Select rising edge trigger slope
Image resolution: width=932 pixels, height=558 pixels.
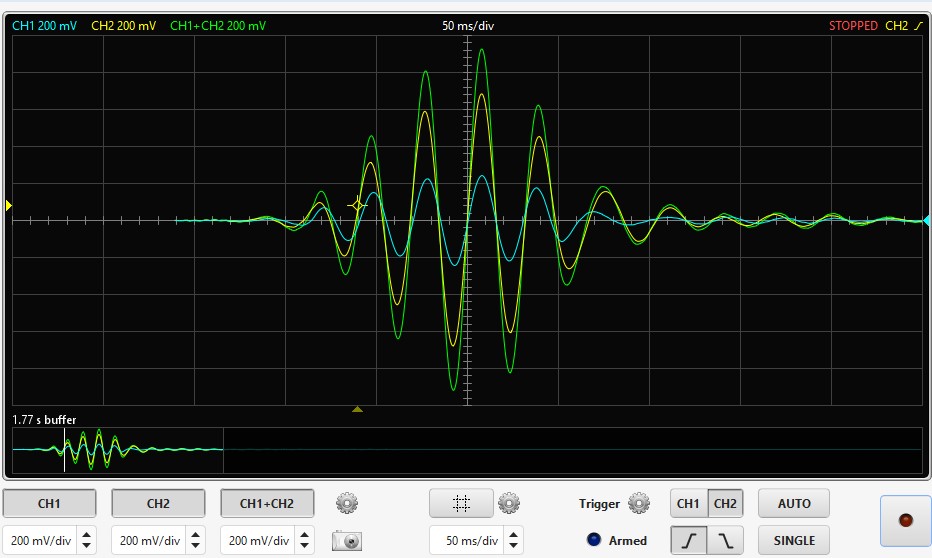[x=689, y=540]
